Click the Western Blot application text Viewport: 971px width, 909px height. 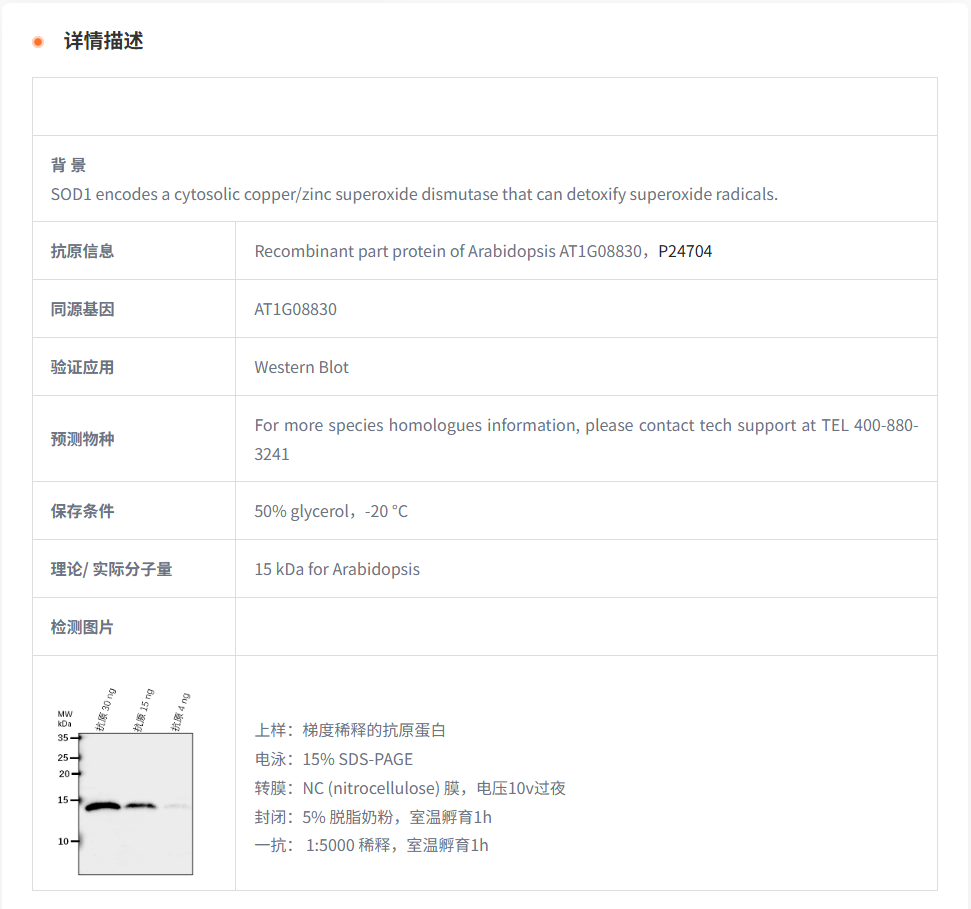tap(301, 367)
